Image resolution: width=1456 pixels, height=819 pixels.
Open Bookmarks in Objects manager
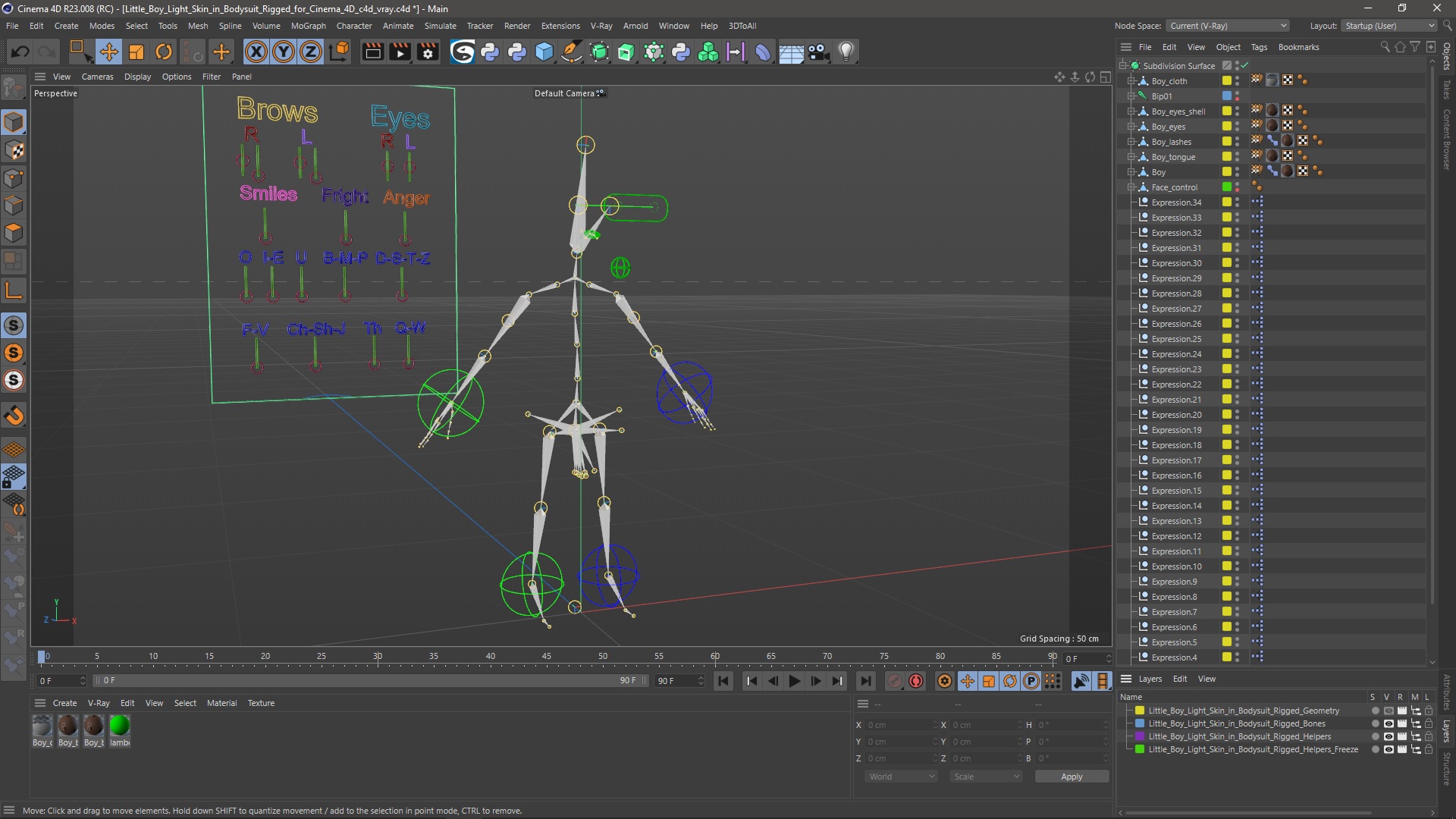pos(1298,47)
